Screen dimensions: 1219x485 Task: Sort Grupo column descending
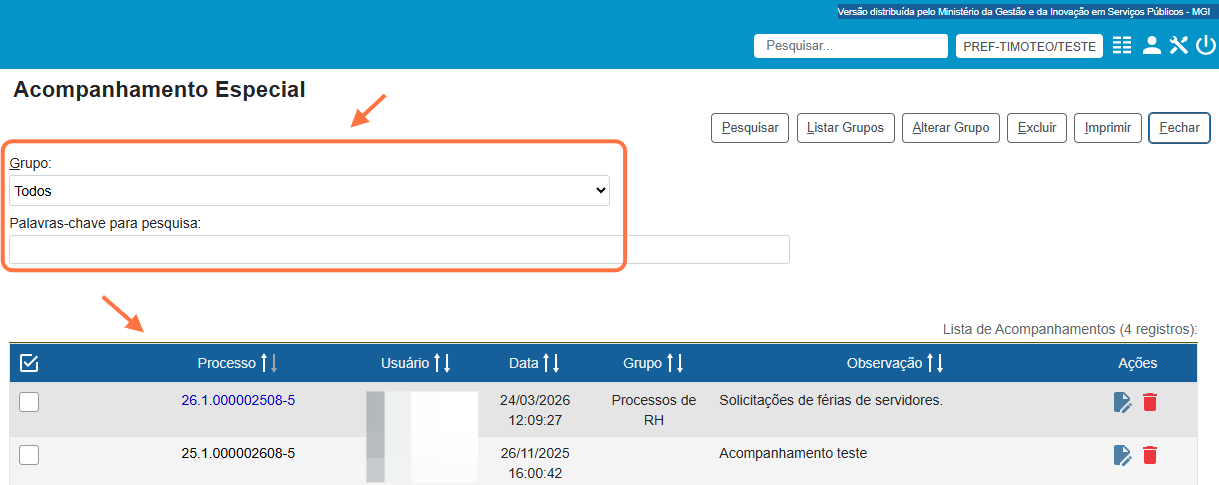tap(680, 363)
